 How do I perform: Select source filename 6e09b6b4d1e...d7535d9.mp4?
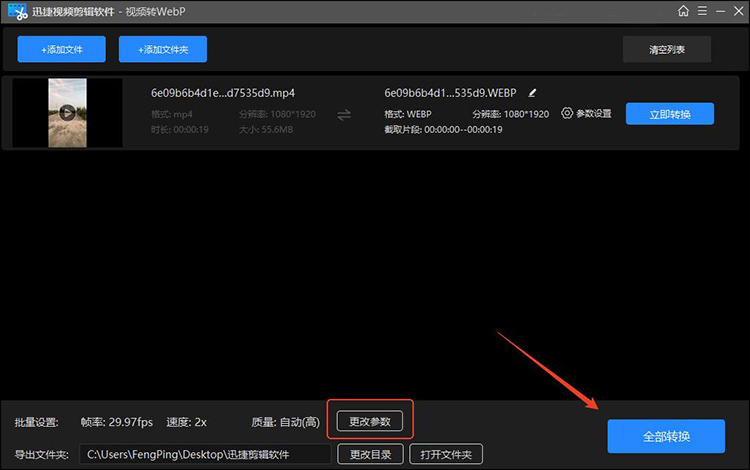223,93
